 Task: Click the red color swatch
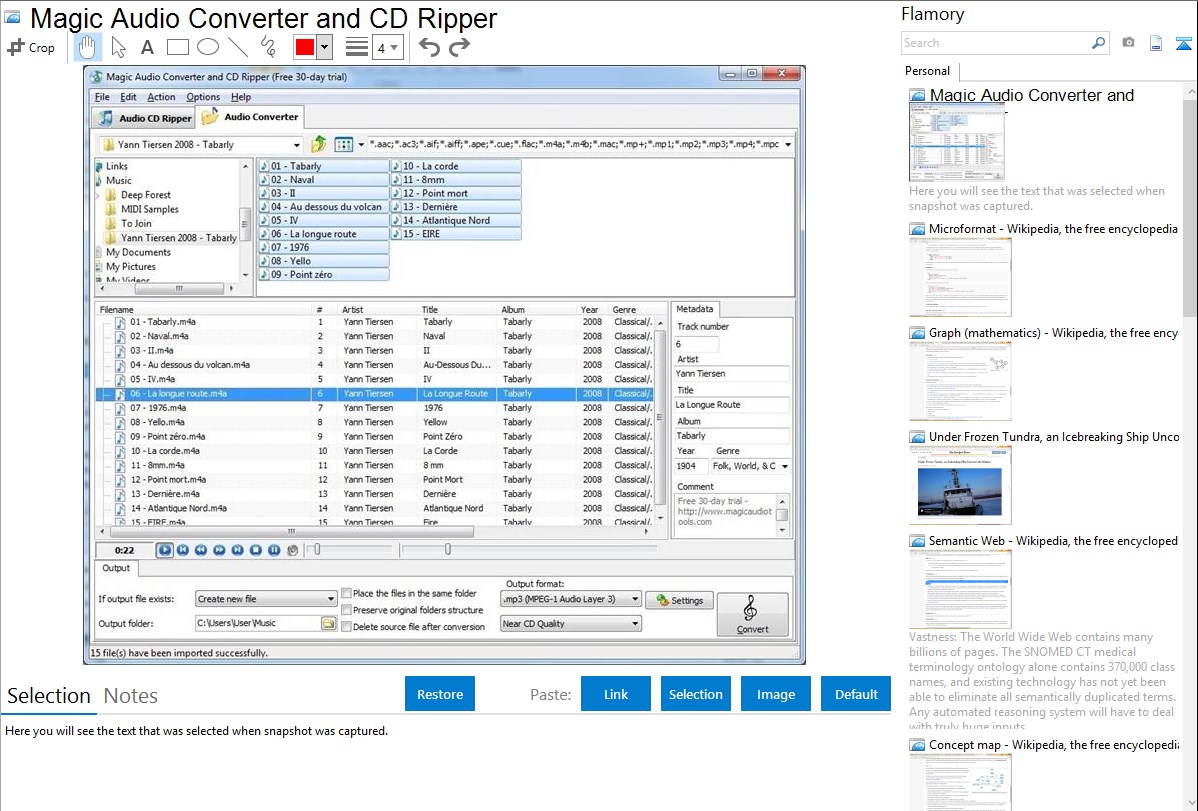[x=305, y=47]
